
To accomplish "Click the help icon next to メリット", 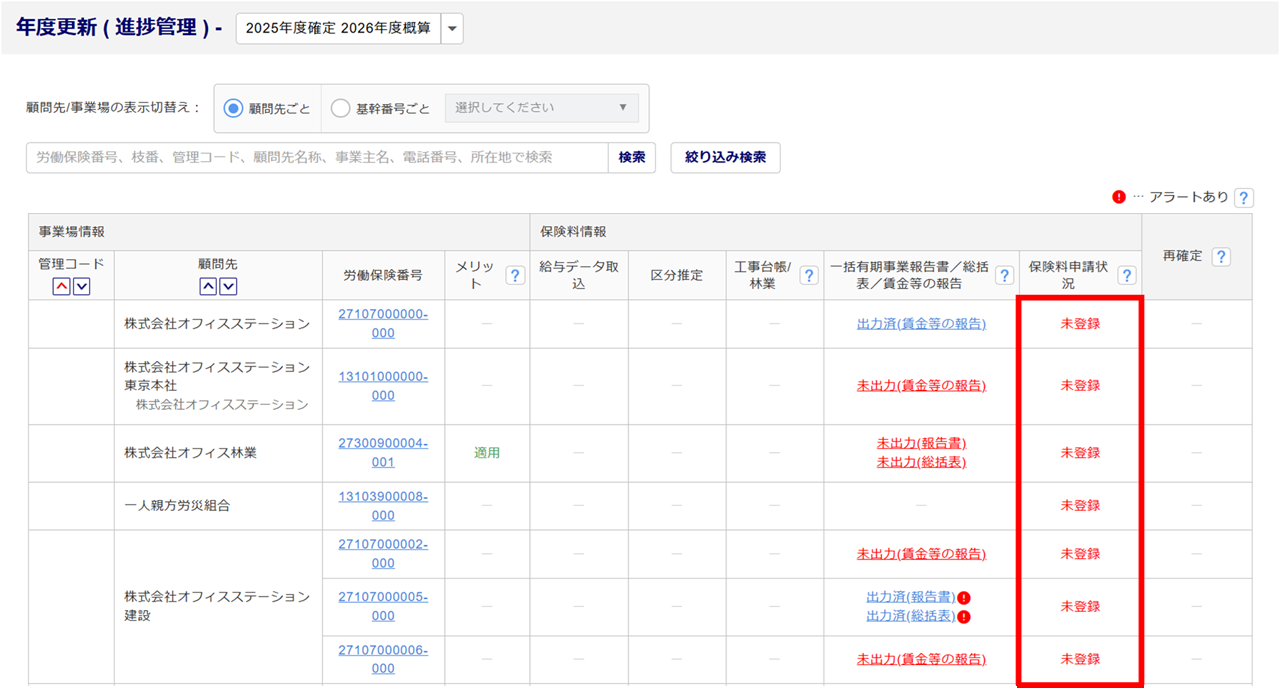I will point(515,275).
